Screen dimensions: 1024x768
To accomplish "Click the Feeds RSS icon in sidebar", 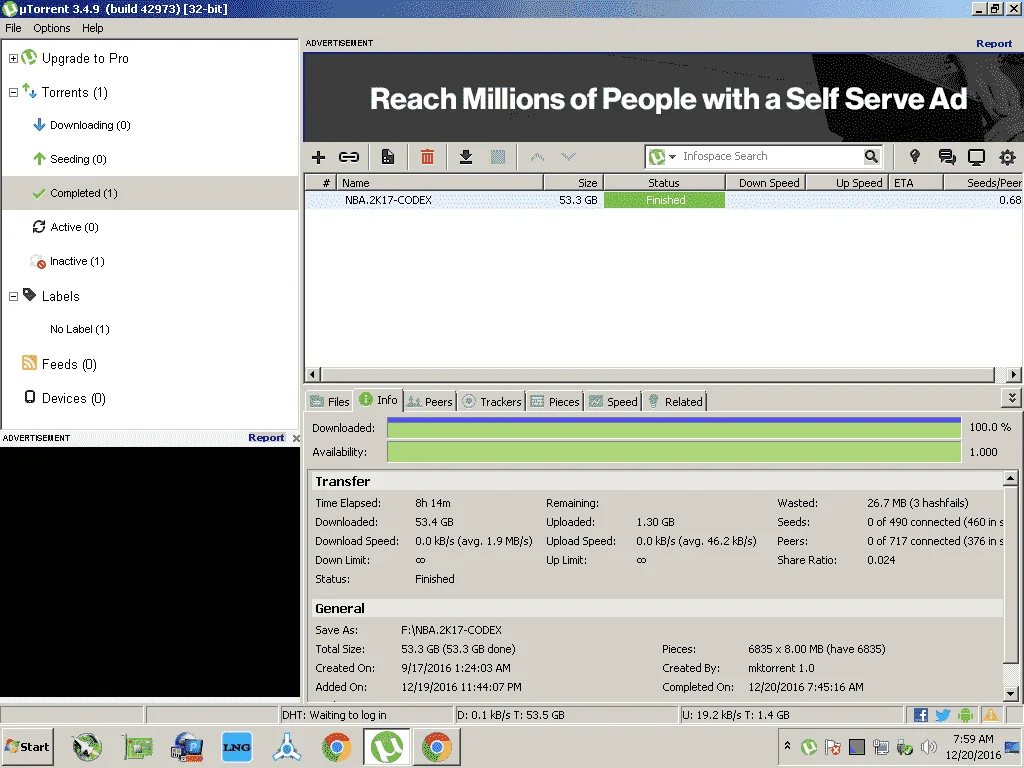I will [x=29, y=362].
